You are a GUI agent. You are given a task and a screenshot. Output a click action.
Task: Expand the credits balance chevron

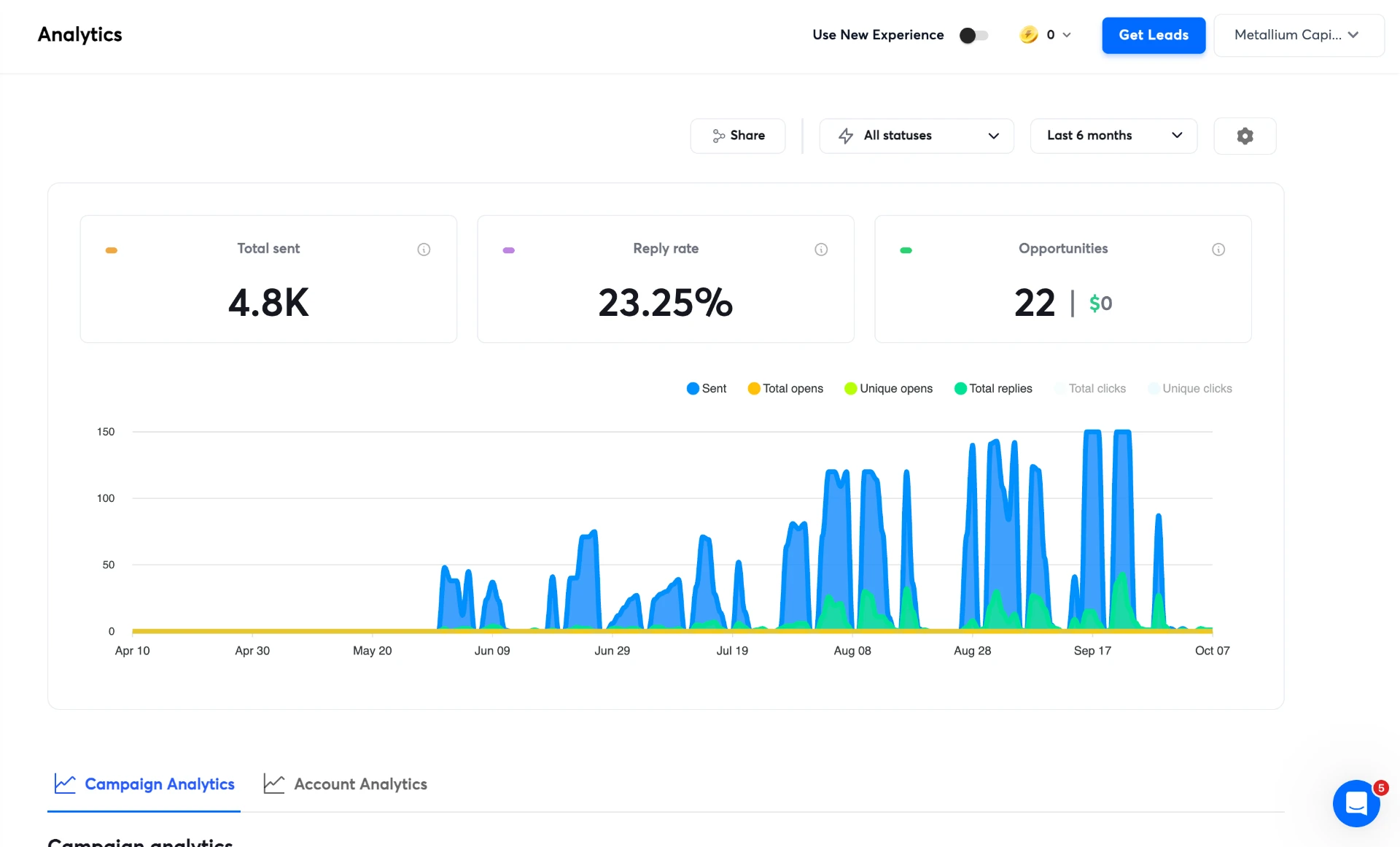1067,35
